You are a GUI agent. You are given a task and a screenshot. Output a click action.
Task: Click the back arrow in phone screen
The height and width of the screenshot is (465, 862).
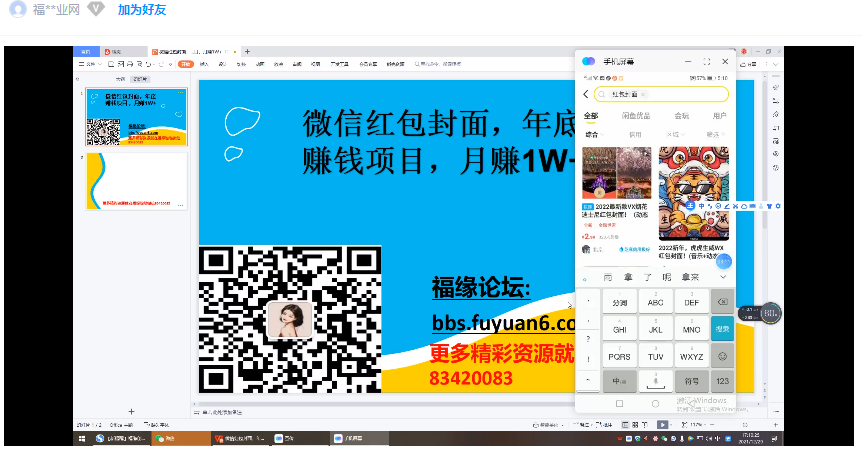(x=585, y=95)
